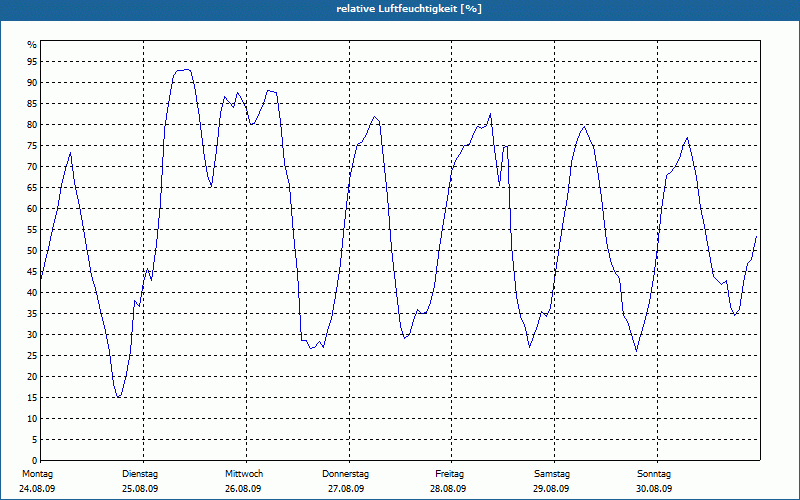Viewport: 800px width, 500px height.
Task: Click the date '25.08.09'
Action: pyautogui.click(x=140, y=489)
